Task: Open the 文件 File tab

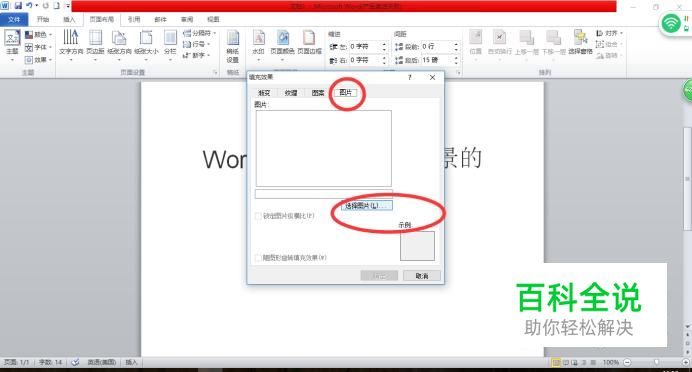Action: tap(14, 19)
